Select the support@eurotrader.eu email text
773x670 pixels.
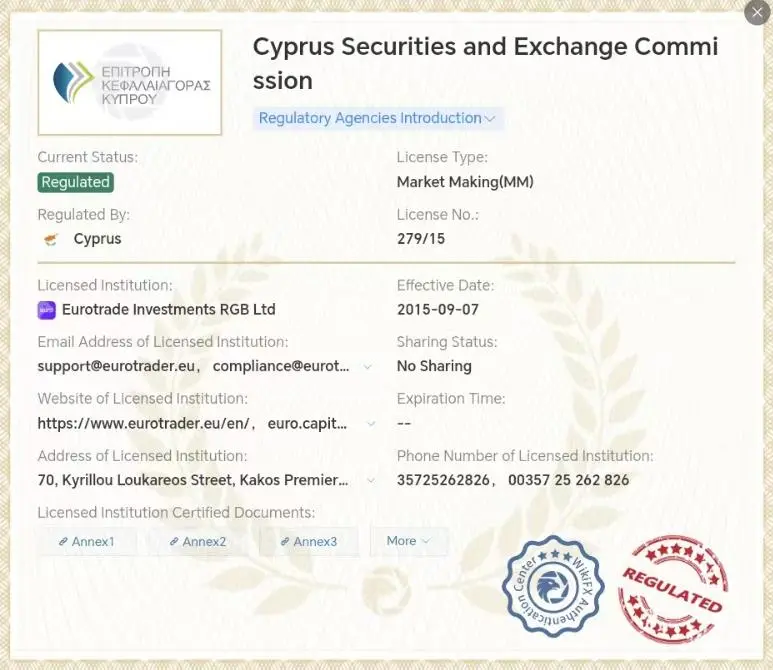click(116, 366)
